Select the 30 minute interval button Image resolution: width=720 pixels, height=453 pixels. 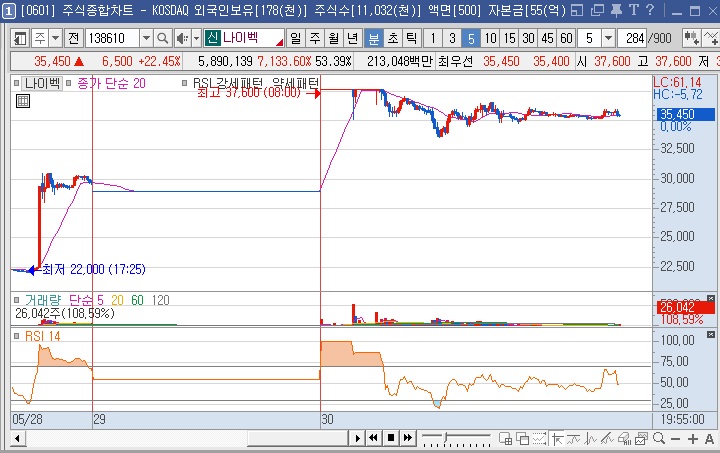click(x=529, y=38)
